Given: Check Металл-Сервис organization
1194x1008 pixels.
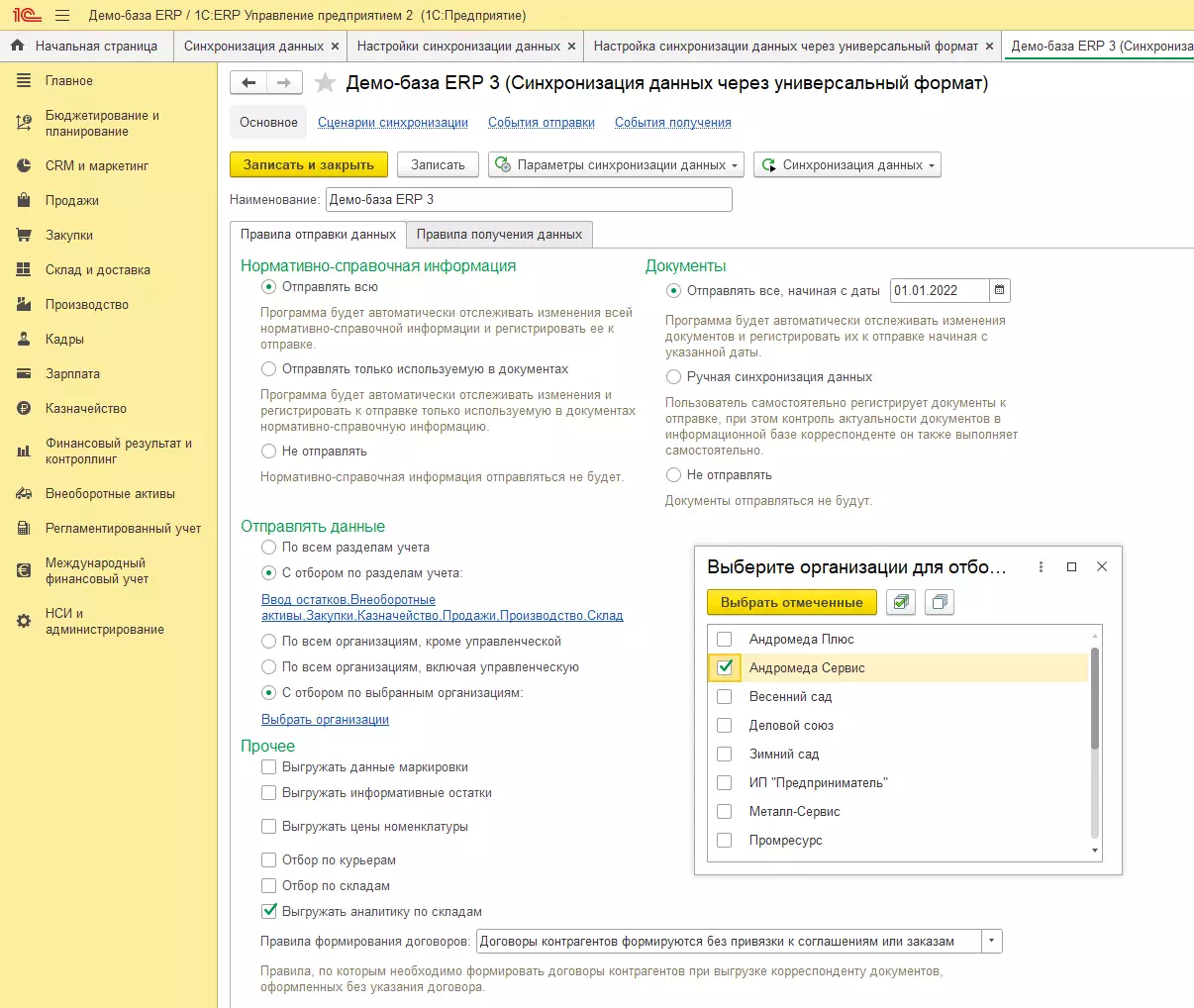Looking at the screenshot, I should [725, 812].
